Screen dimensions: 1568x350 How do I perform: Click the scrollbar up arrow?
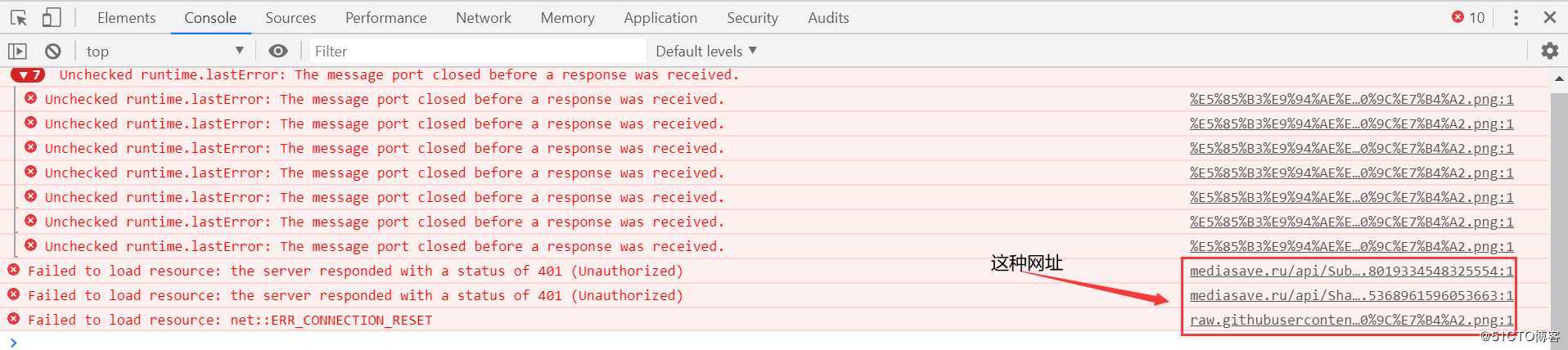coord(1558,79)
